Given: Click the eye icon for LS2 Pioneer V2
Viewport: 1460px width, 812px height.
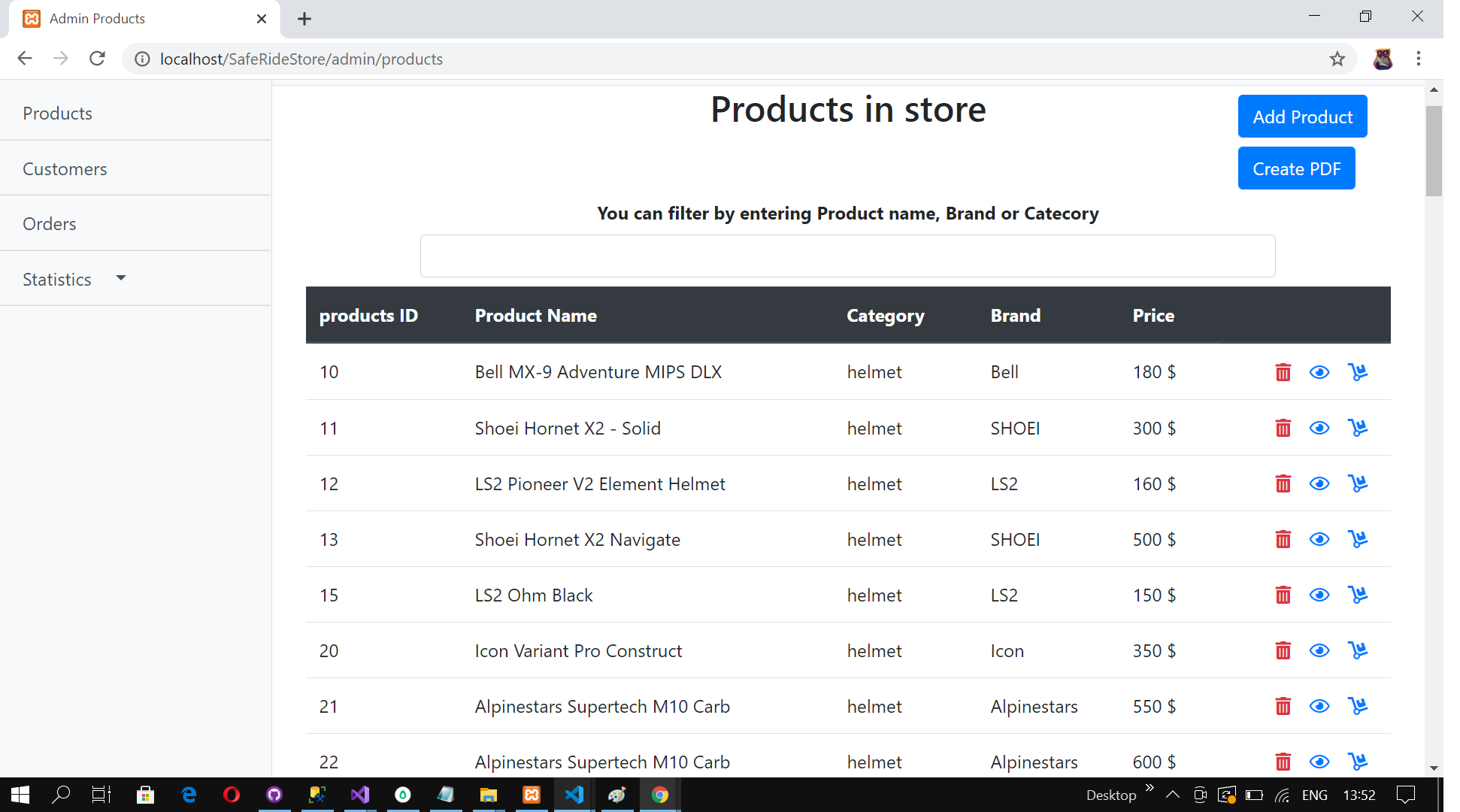Looking at the screenshot, I should pos(1319,483).
